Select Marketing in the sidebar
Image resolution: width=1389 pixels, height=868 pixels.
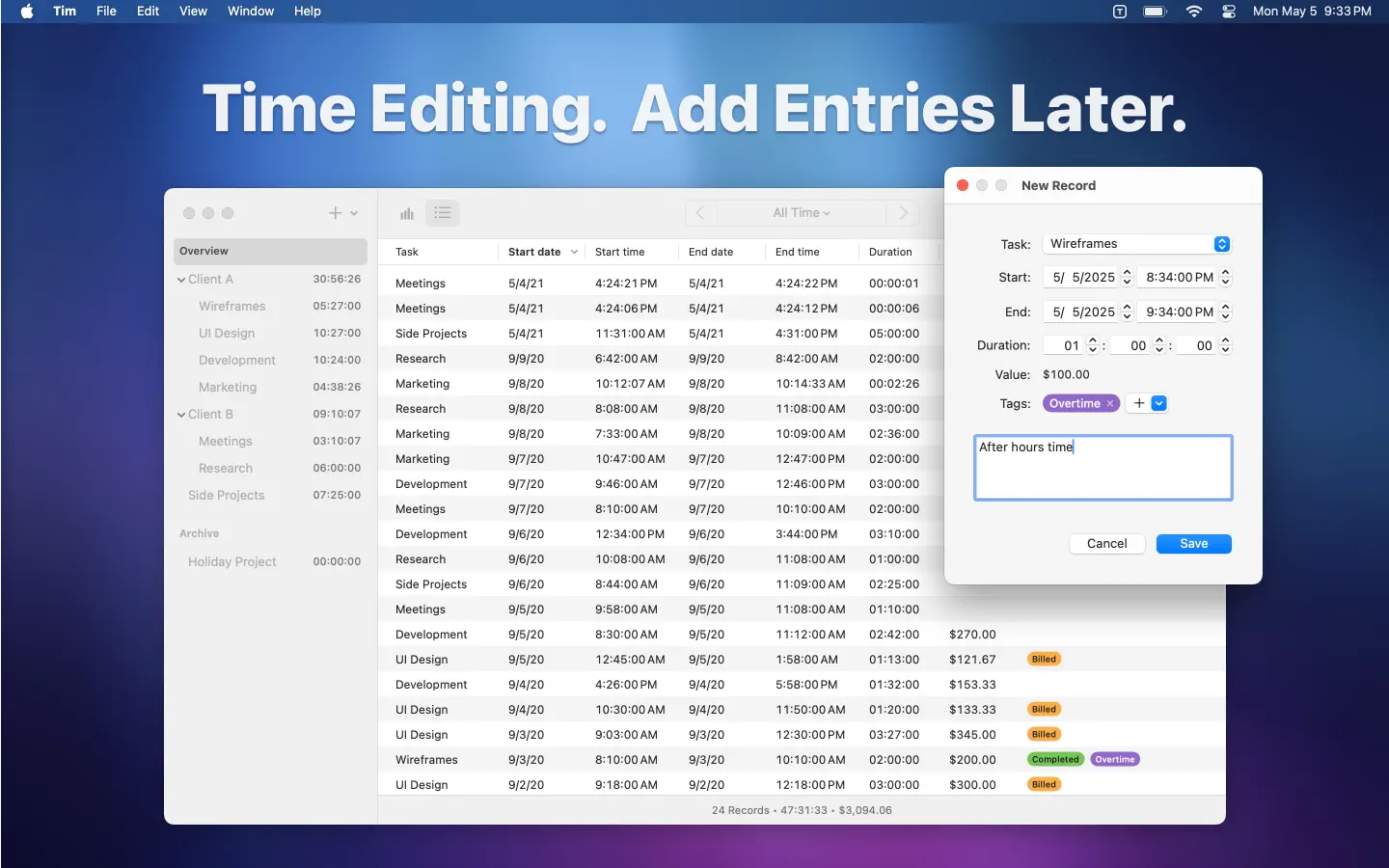(x=270, y=387)
